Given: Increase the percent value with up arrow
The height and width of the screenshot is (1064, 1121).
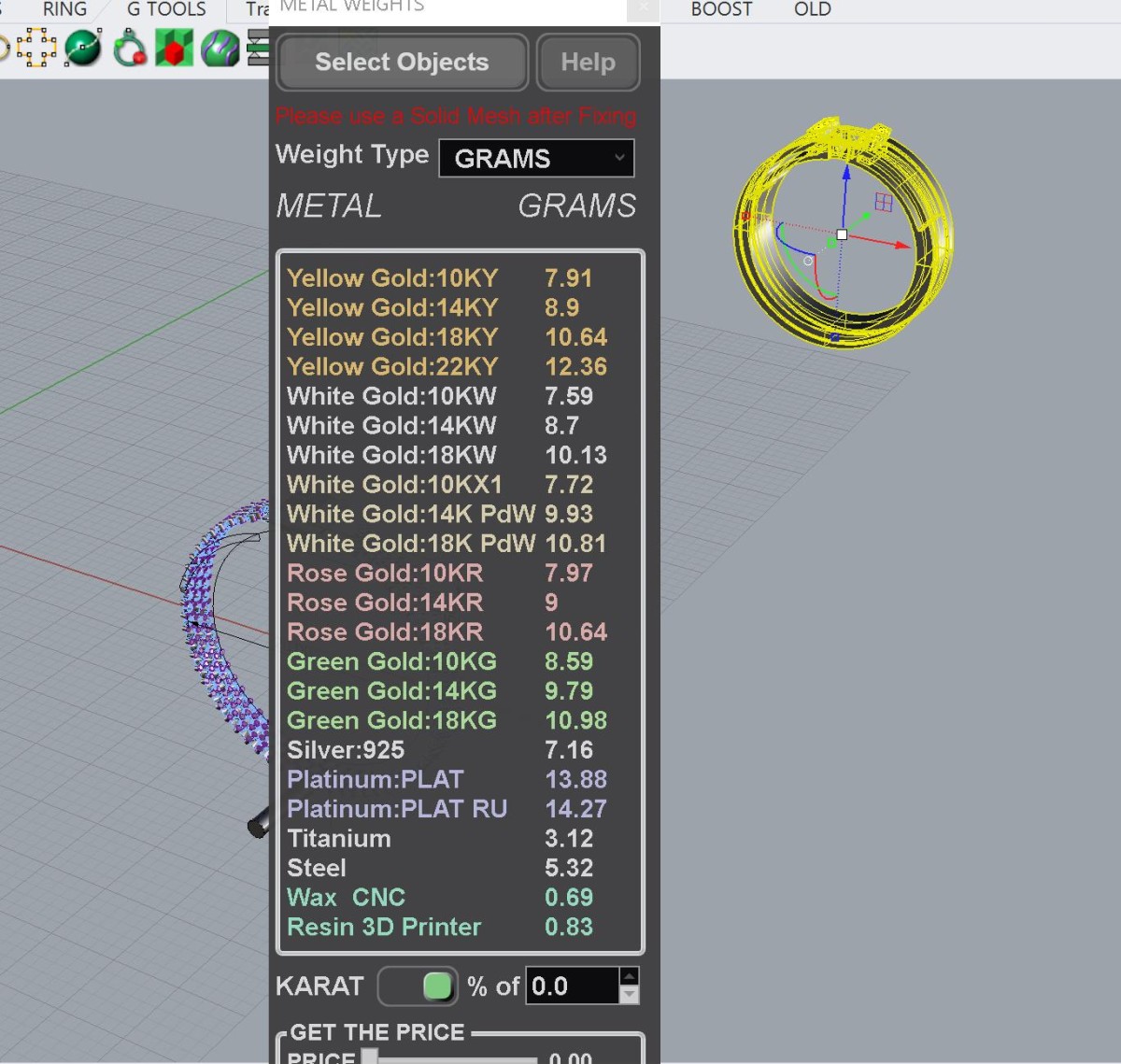Looking at the screenshot, I should [630, 976].
